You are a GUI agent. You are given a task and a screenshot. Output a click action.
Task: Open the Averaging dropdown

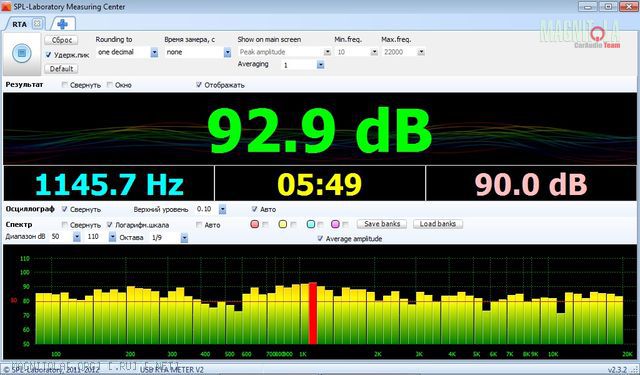[320, 65]
